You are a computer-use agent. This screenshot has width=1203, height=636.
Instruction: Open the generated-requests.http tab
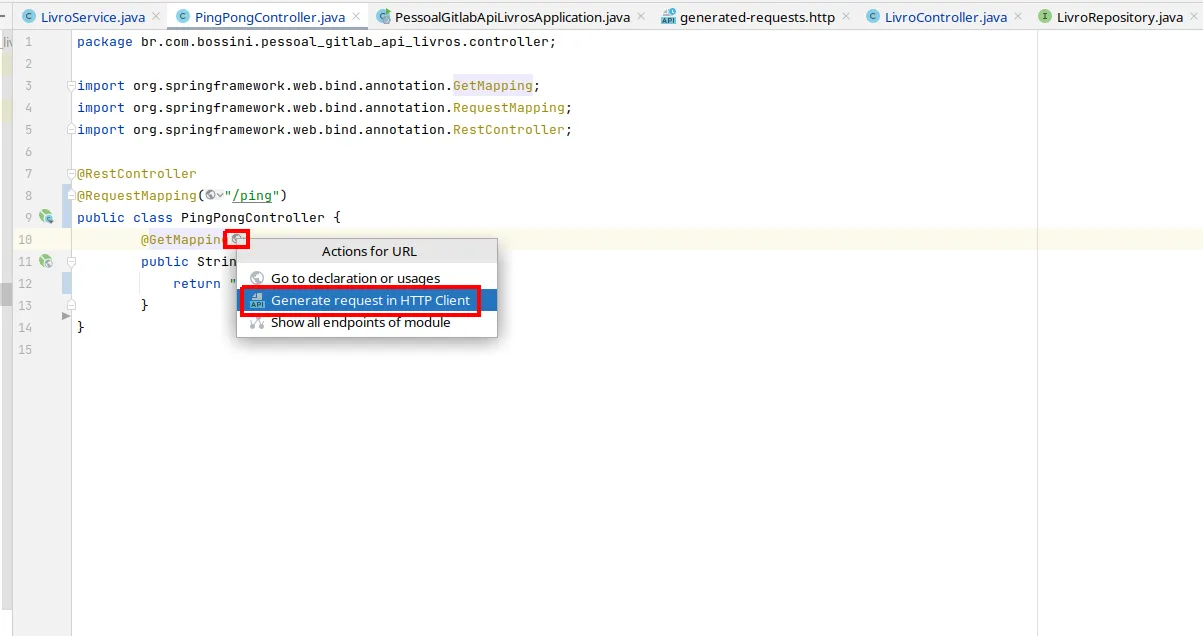click(757, 17)
